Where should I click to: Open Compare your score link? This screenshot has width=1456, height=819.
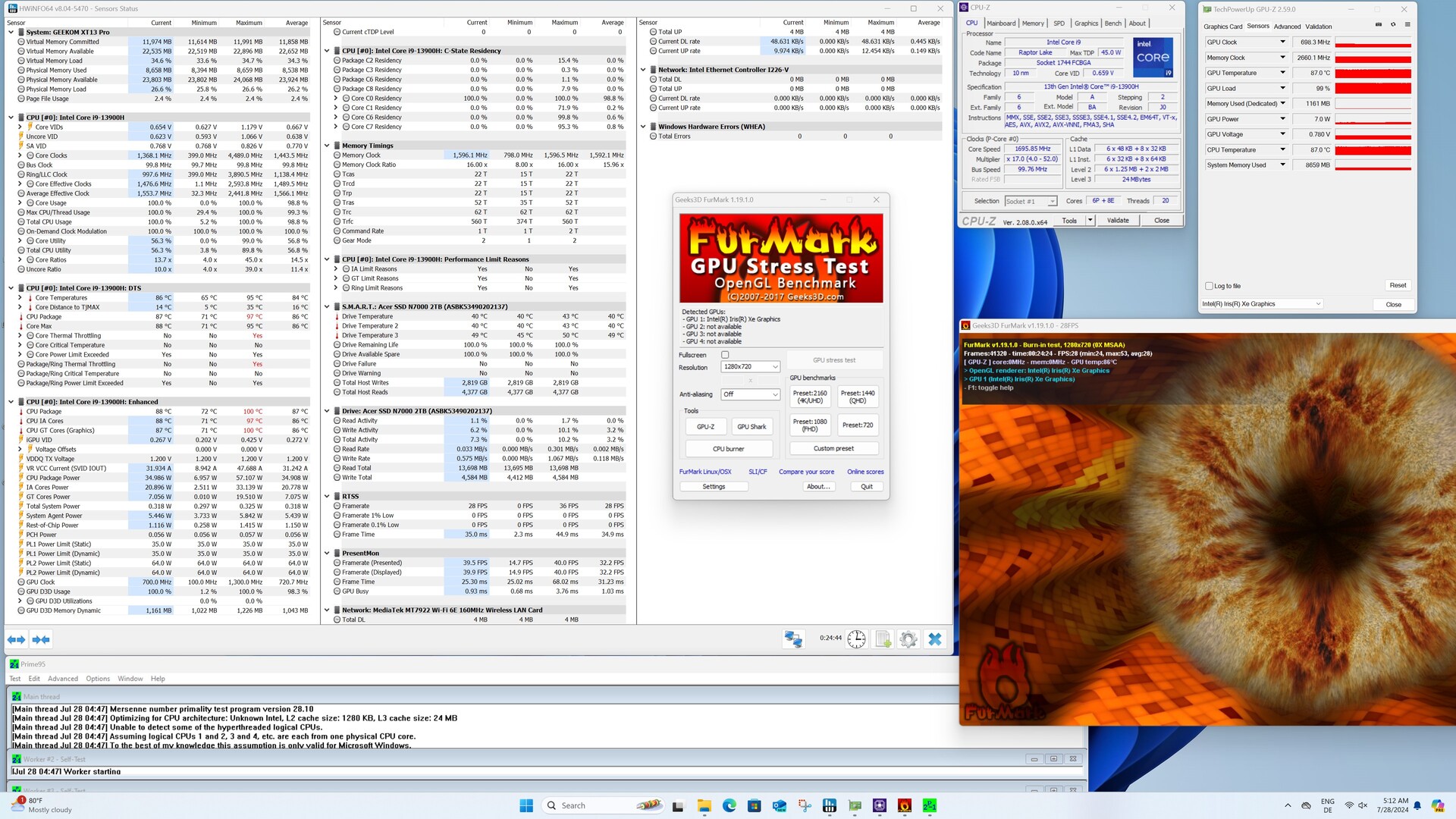tap(806, 472)
